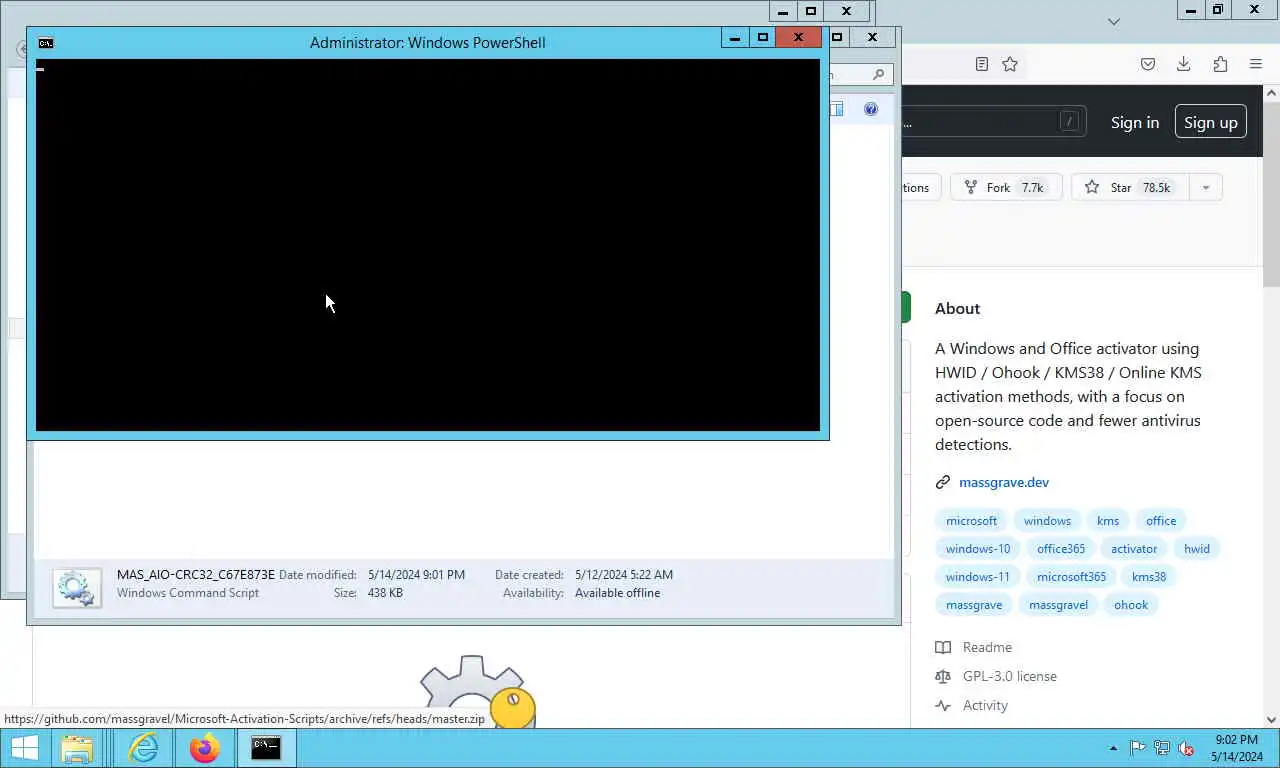Click the Explorer preview pane icon
This screenshot has height=768, width=1280.
click(x=836, y=109)
